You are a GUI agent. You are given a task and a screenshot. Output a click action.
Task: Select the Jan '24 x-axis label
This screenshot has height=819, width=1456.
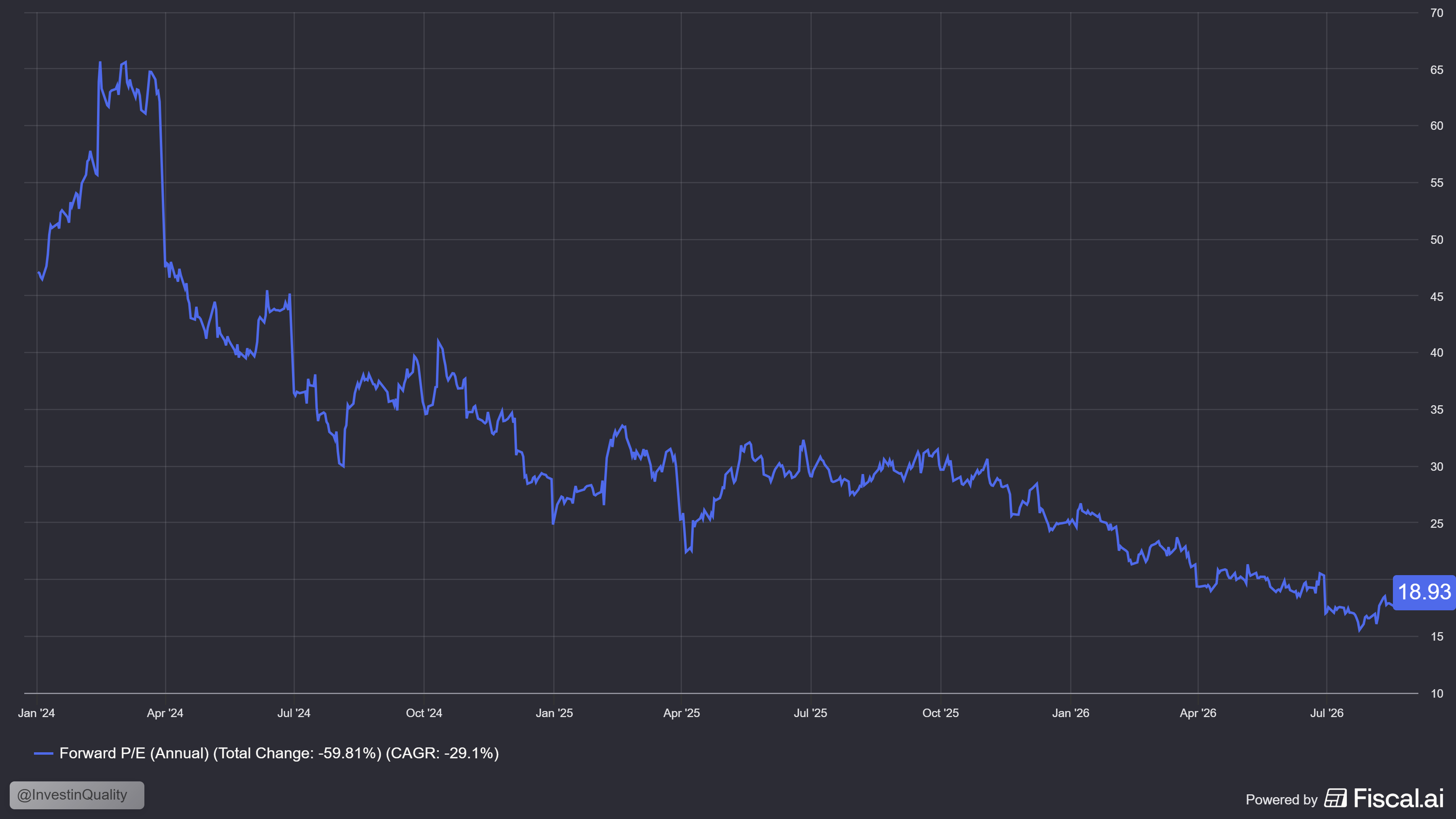click(x=37, y=713)
